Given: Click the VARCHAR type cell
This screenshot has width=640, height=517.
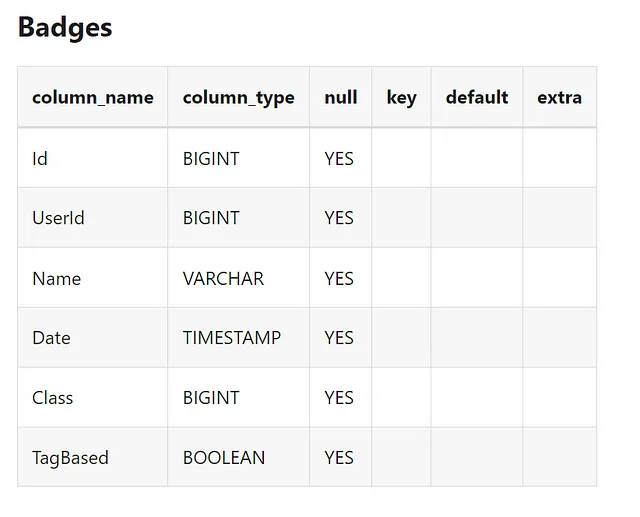Looking at the screenshot, I should [x=238, y=278].
